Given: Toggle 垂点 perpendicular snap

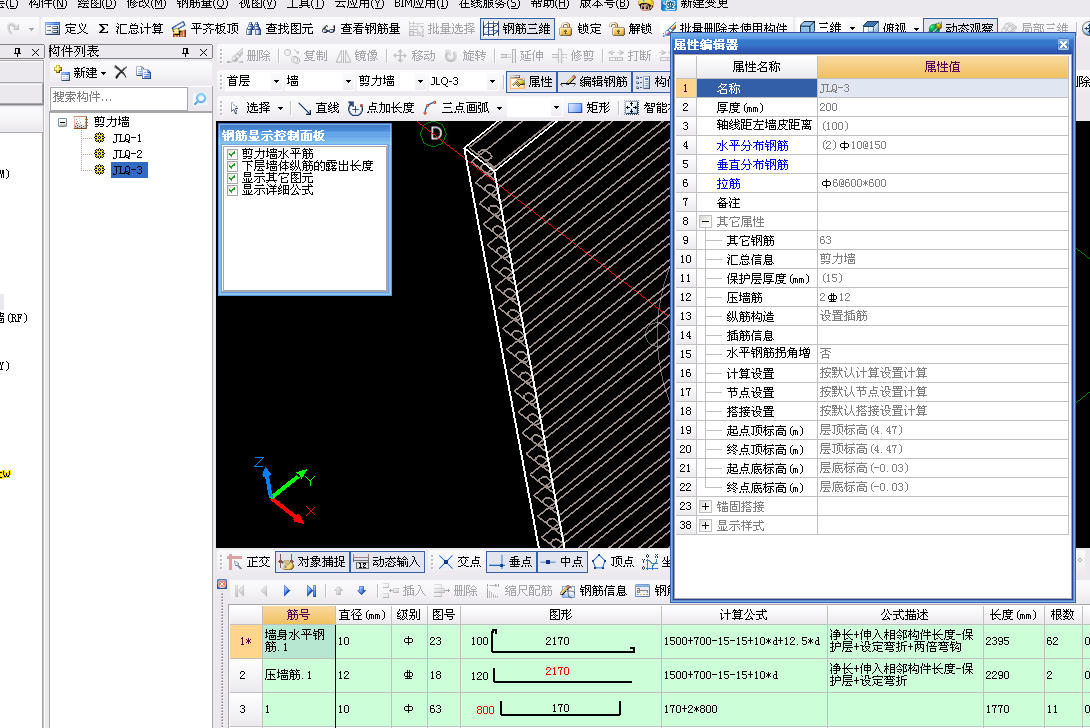Looking at the screenshot, I should pos(510,562).
